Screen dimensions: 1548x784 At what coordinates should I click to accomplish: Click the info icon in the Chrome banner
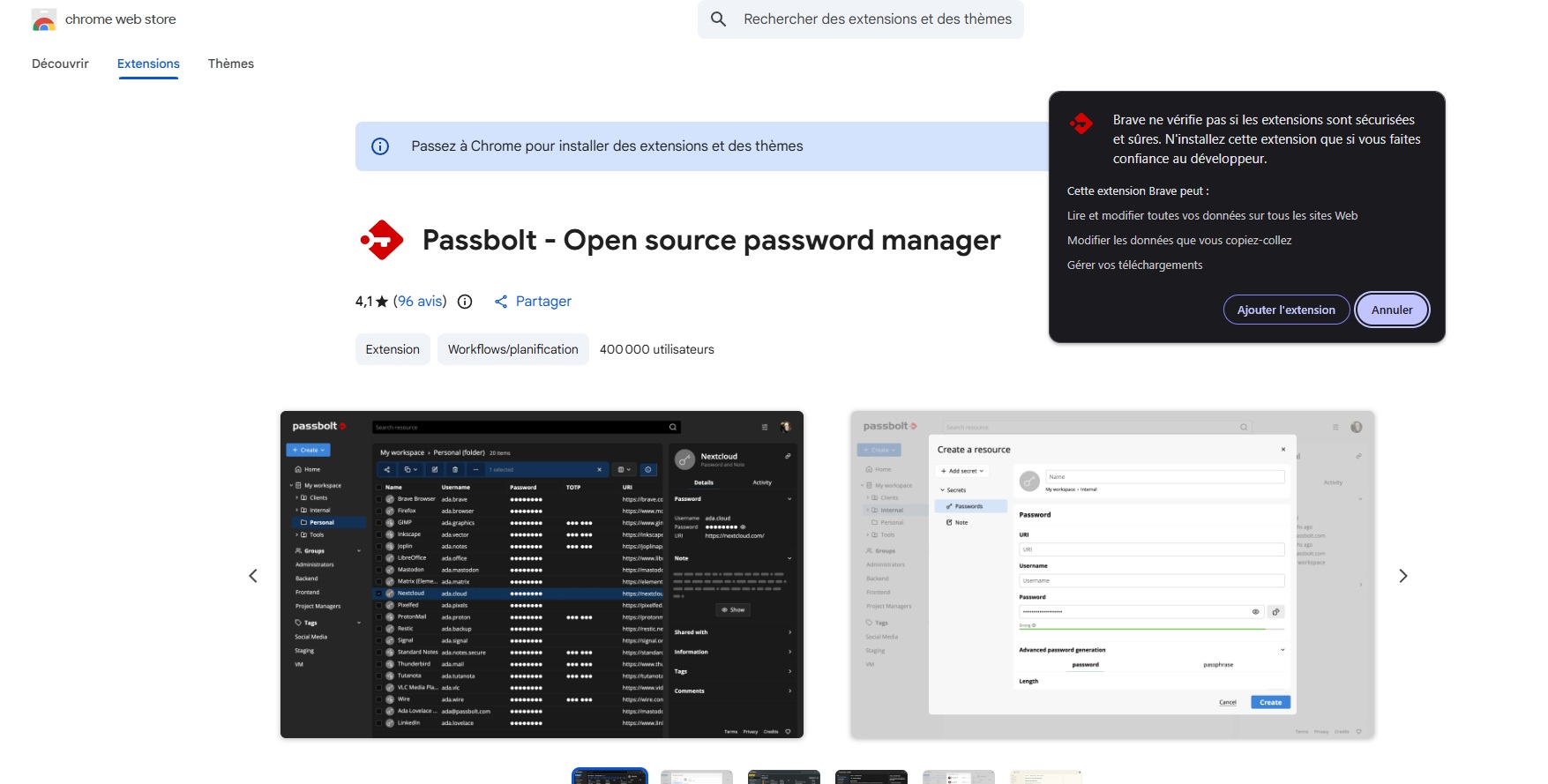[x=380, y=146]
